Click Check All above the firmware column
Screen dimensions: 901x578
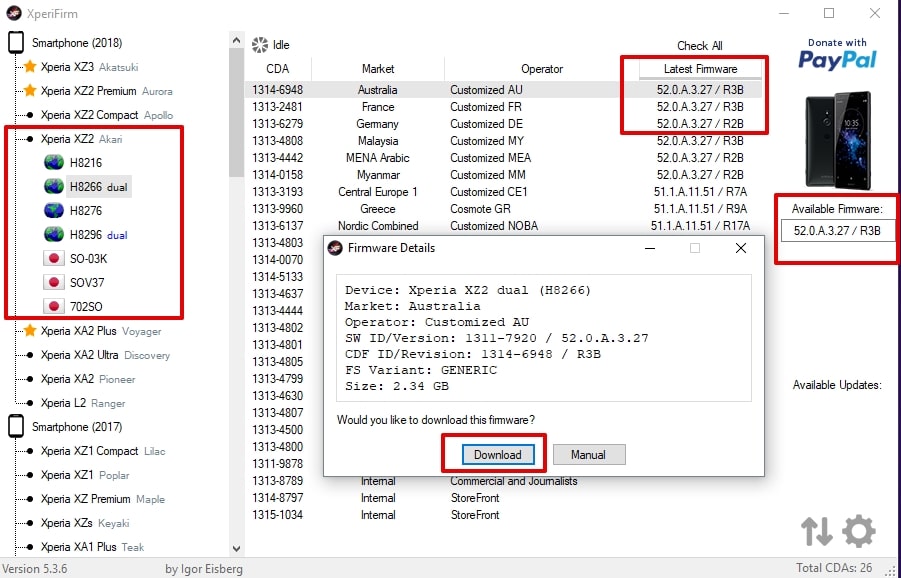(x=700, y=46)
